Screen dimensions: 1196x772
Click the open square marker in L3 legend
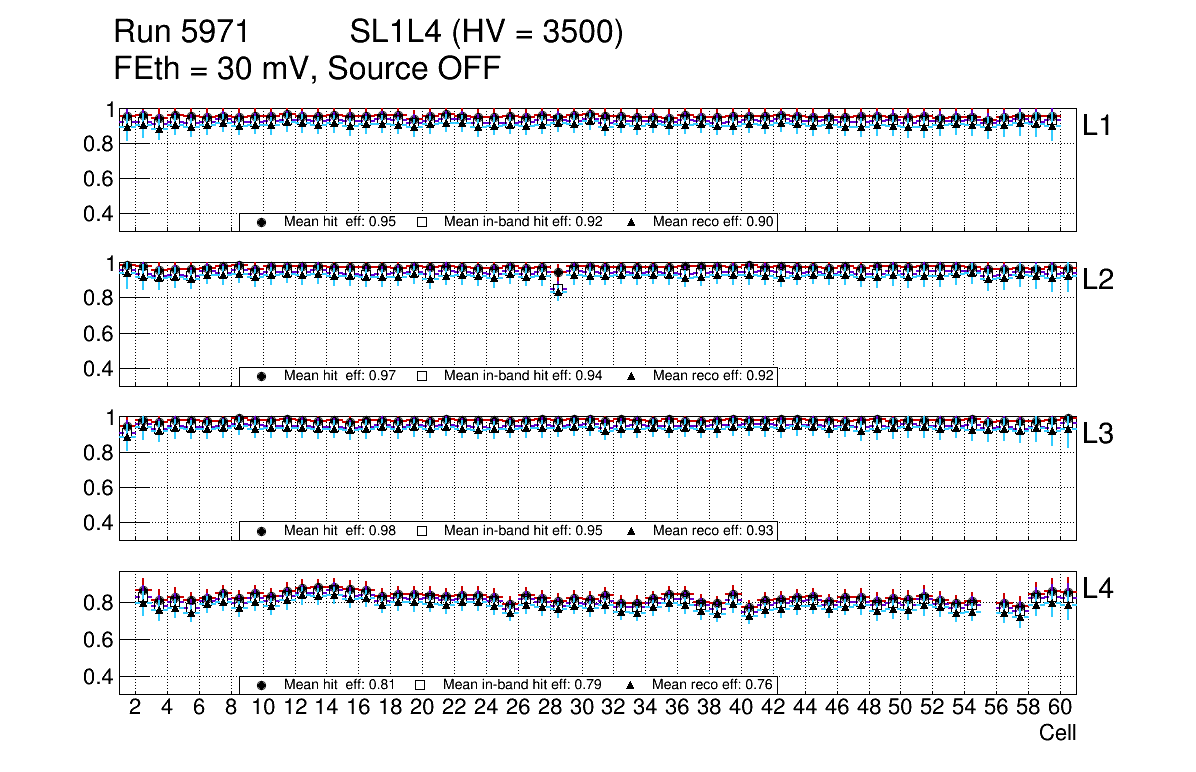click(422, 531)
